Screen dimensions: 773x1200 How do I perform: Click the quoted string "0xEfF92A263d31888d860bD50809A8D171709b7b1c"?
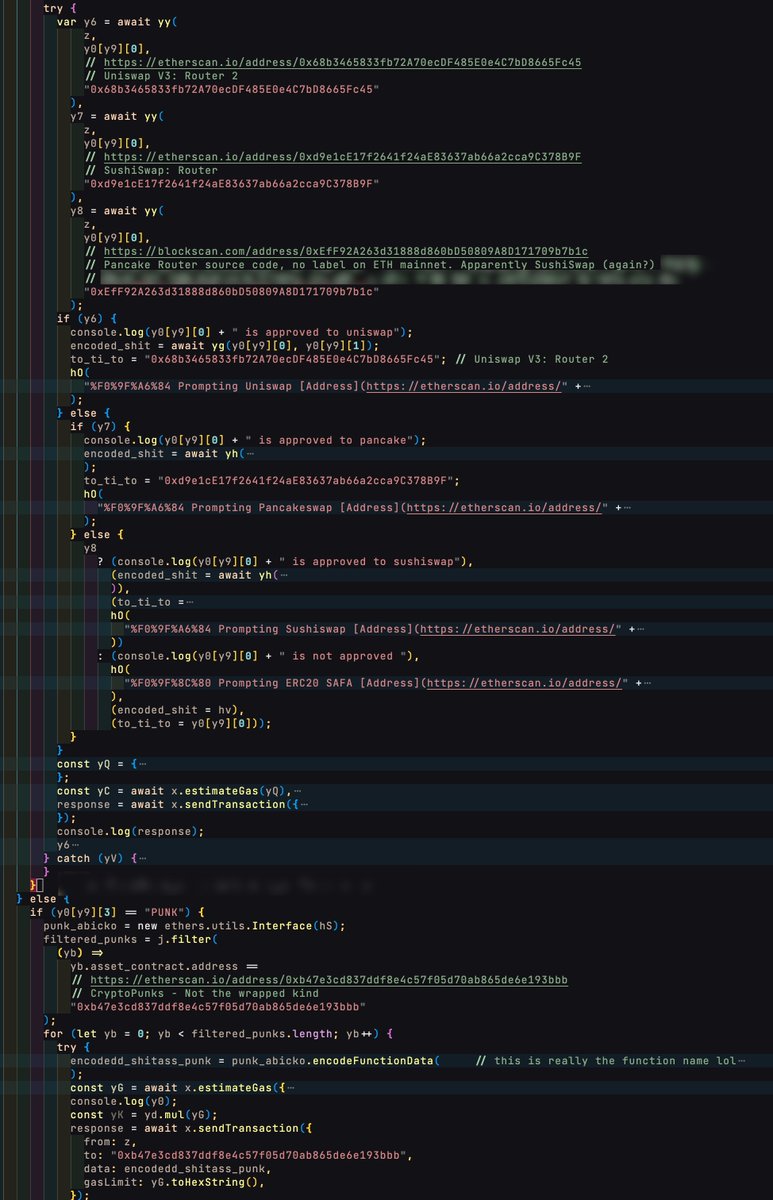tap(232, 292)
